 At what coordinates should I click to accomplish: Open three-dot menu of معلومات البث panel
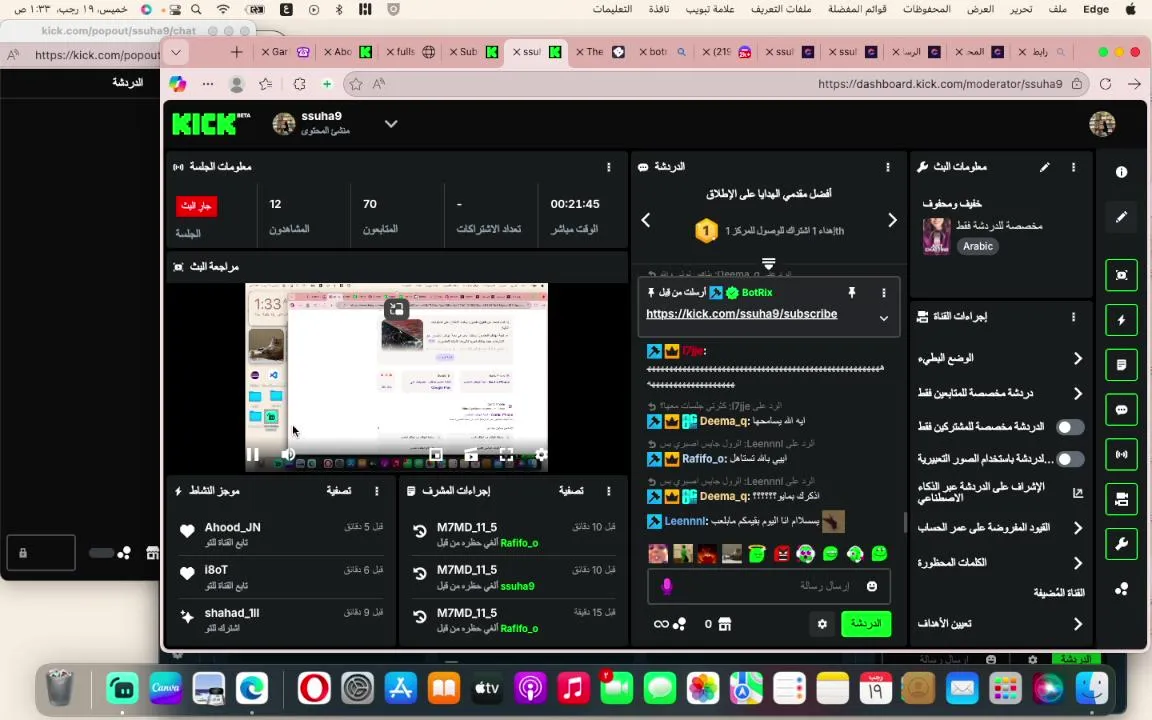coord(1073,167)
